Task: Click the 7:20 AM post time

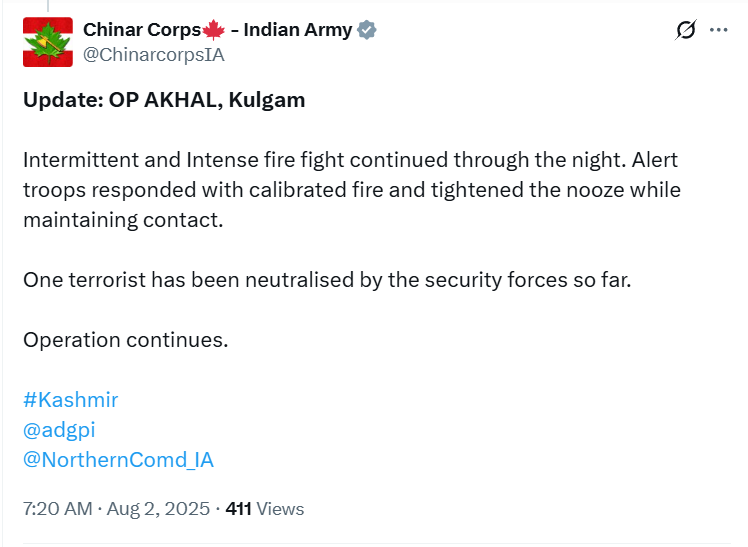Action: click(57, 509)
